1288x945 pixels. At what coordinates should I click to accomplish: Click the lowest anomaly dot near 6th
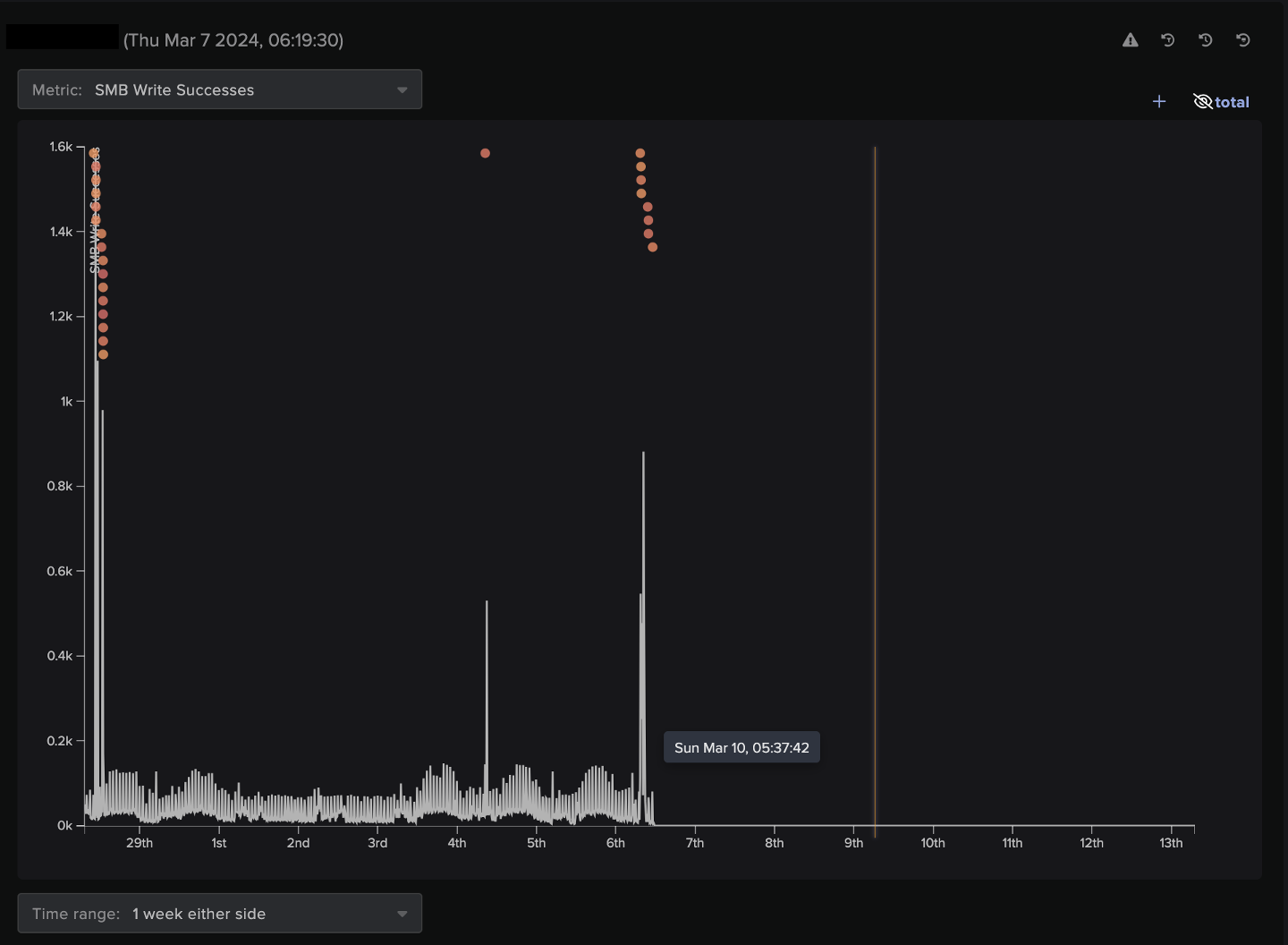[652, 247]
